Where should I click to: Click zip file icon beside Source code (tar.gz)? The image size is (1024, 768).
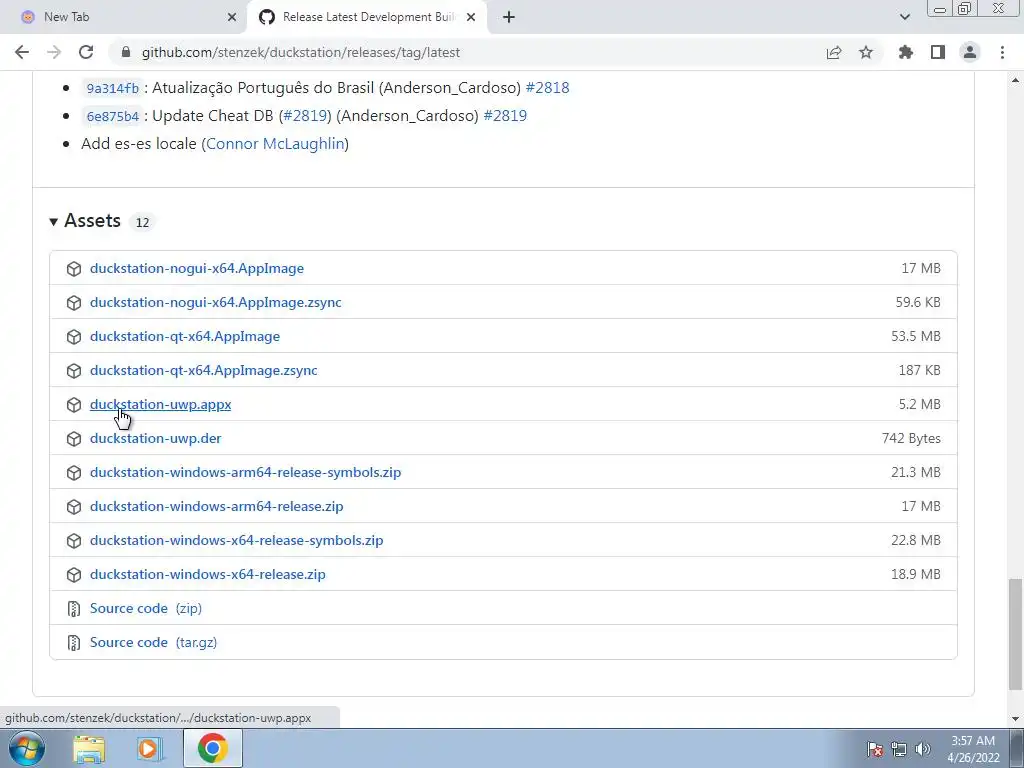pos(74,643)
